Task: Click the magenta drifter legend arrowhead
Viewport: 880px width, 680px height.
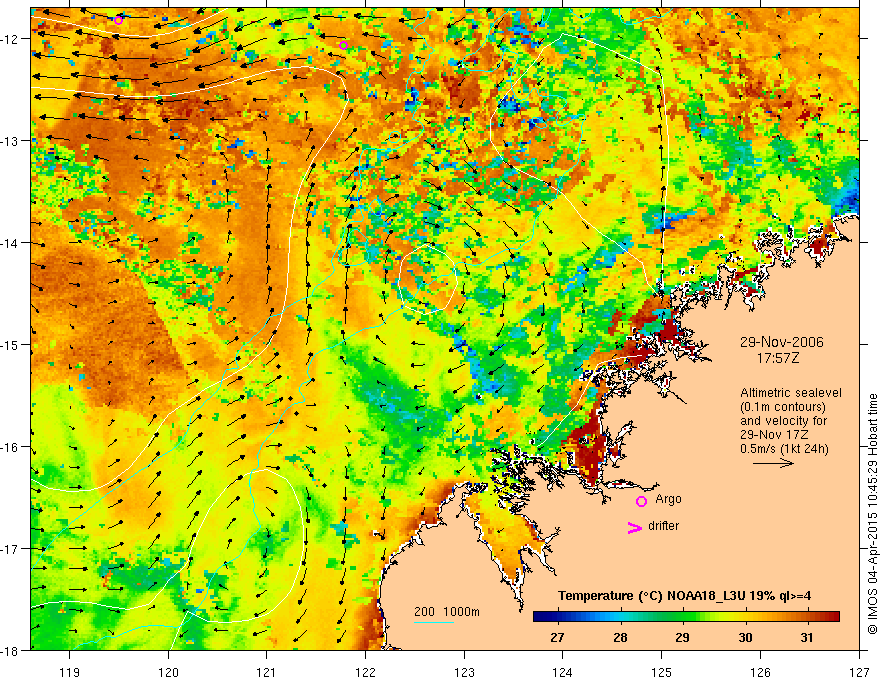Action: click(635, 528)
